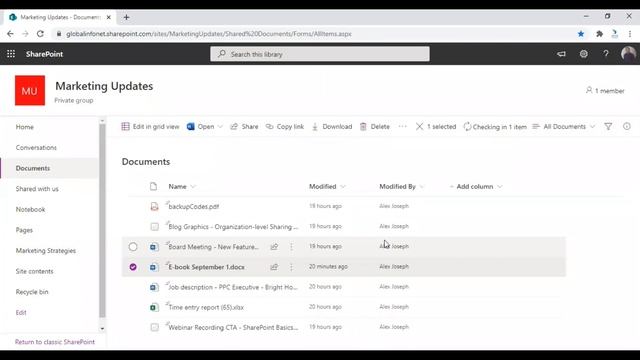Screen dimensions: 640x360
Task: Open the backupCodes.pdf file
Action: coord(194,207)
